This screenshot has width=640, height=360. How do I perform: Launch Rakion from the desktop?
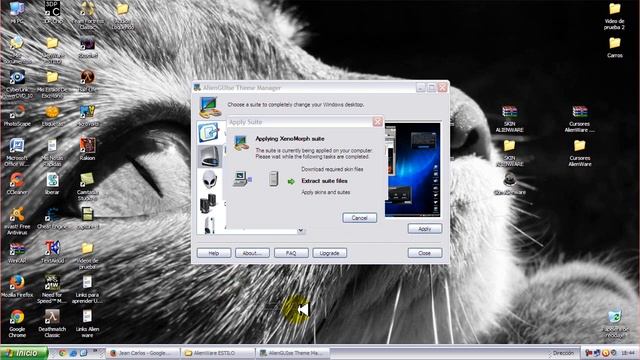87,149
